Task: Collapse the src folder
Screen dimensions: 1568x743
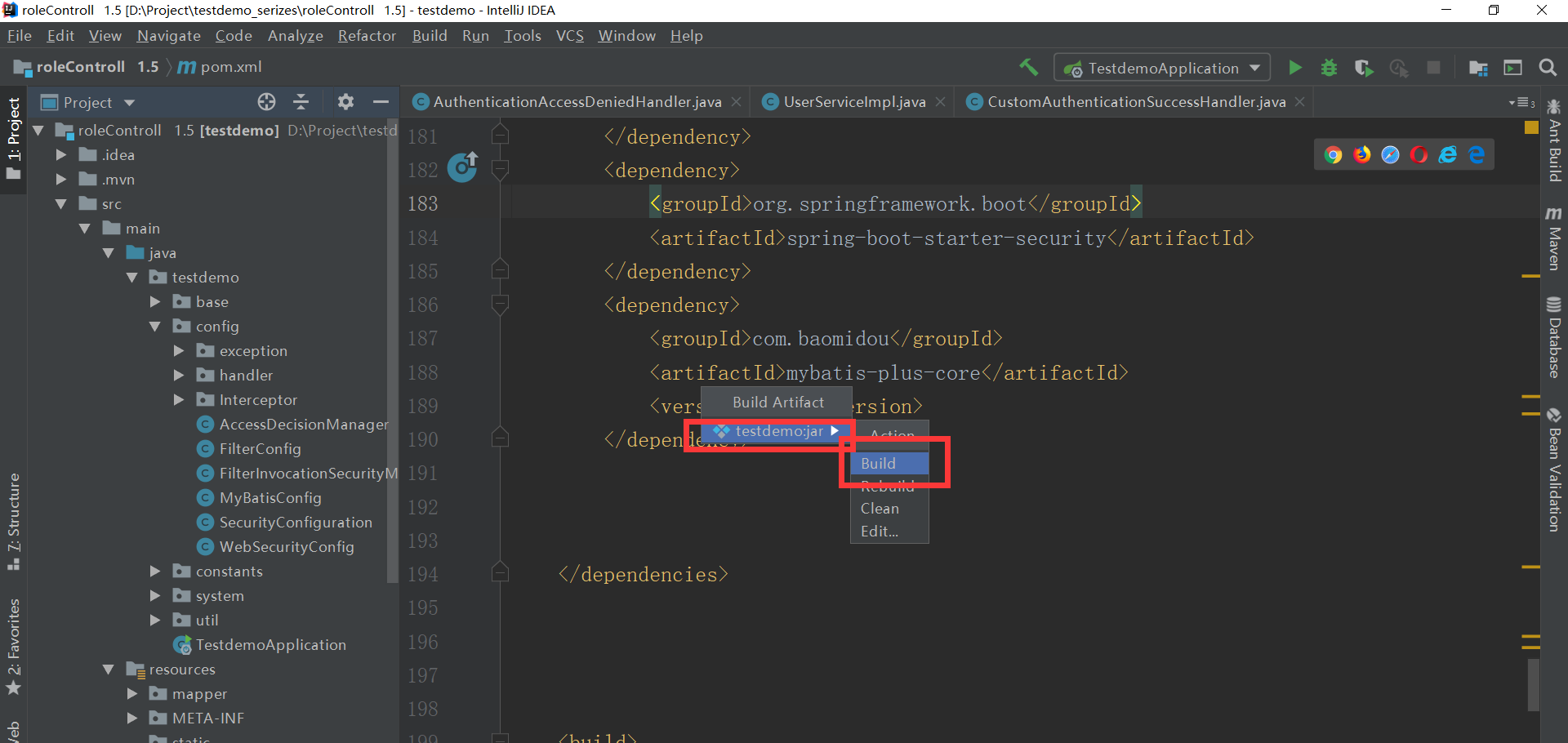Action: click(61, 204)
